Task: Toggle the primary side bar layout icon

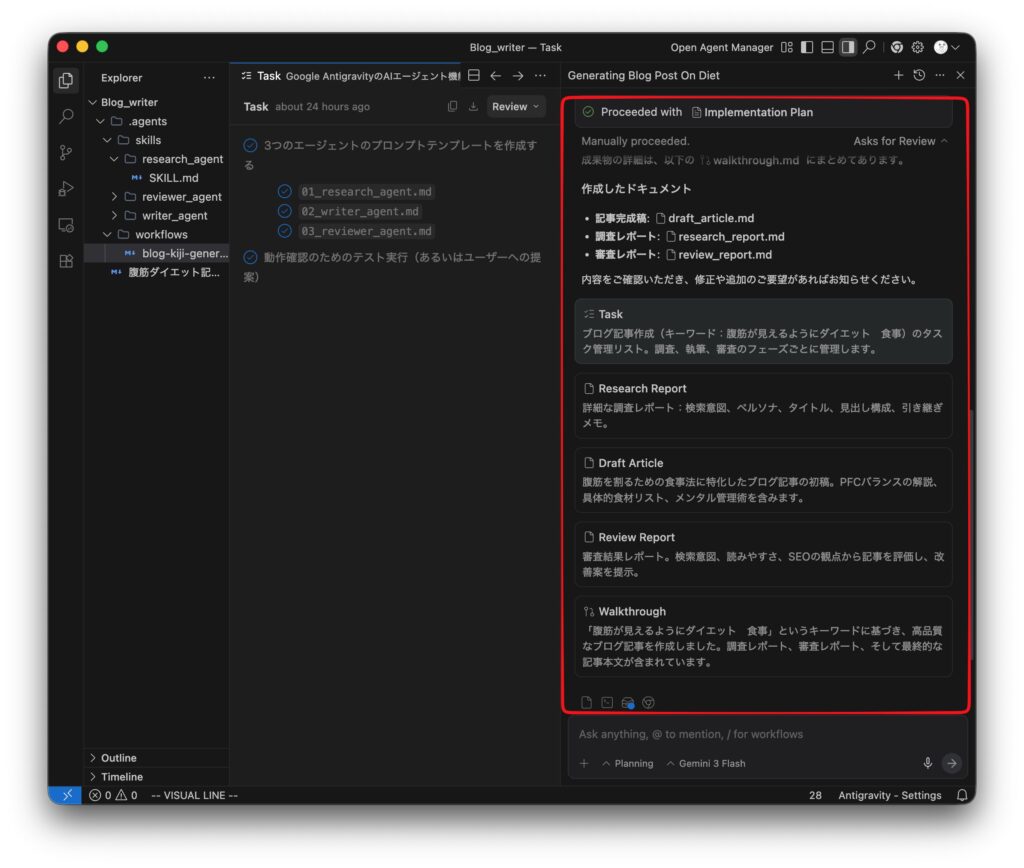Action: (x=807, y=47)
